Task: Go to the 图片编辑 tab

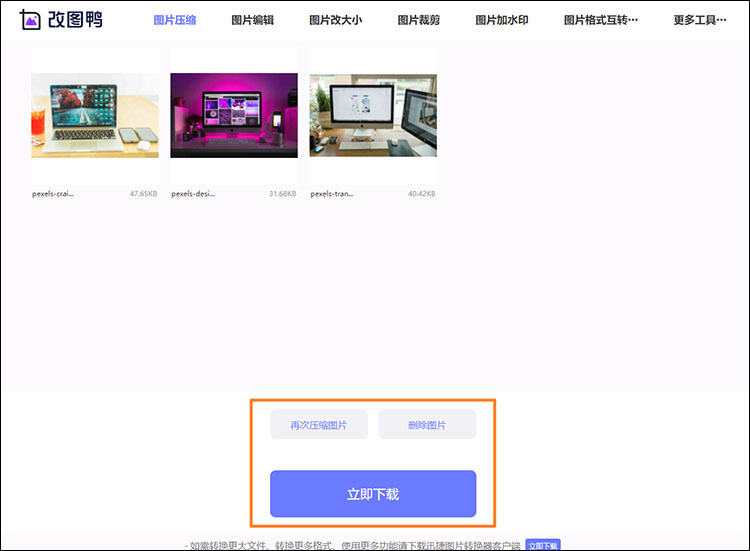Action: (253, 20)
